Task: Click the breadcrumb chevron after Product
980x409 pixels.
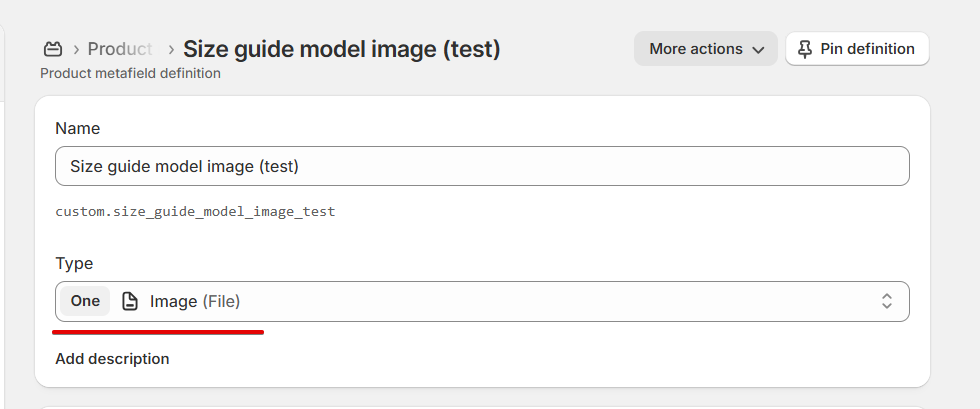Action: coord(172,48)
